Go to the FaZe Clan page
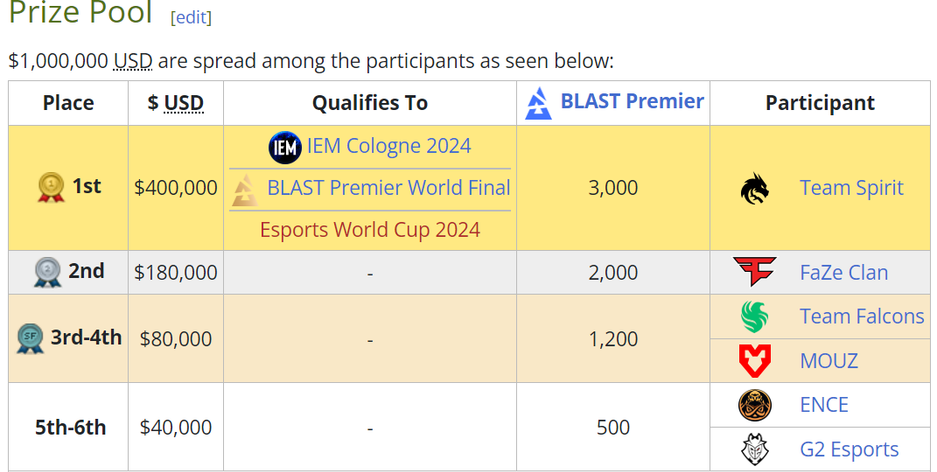937x472 pixels. tap(843, 272)
